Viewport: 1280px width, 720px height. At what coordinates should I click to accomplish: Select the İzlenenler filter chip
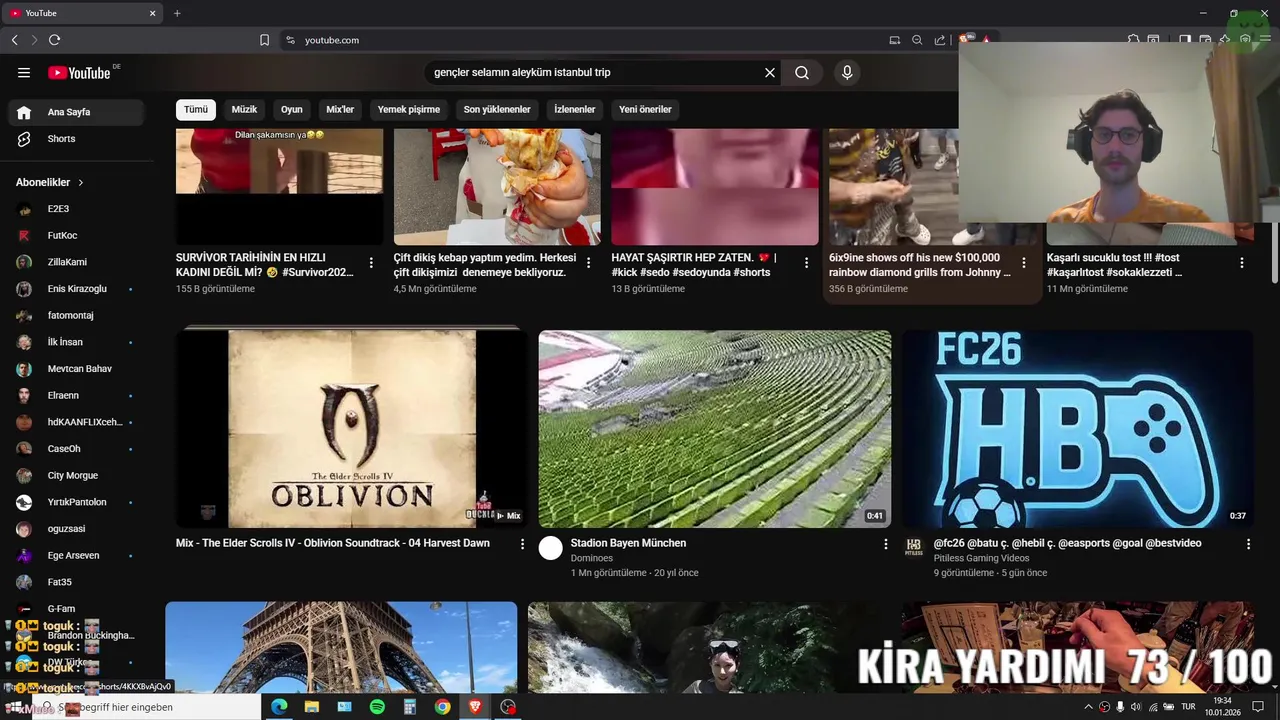(575, 109)
